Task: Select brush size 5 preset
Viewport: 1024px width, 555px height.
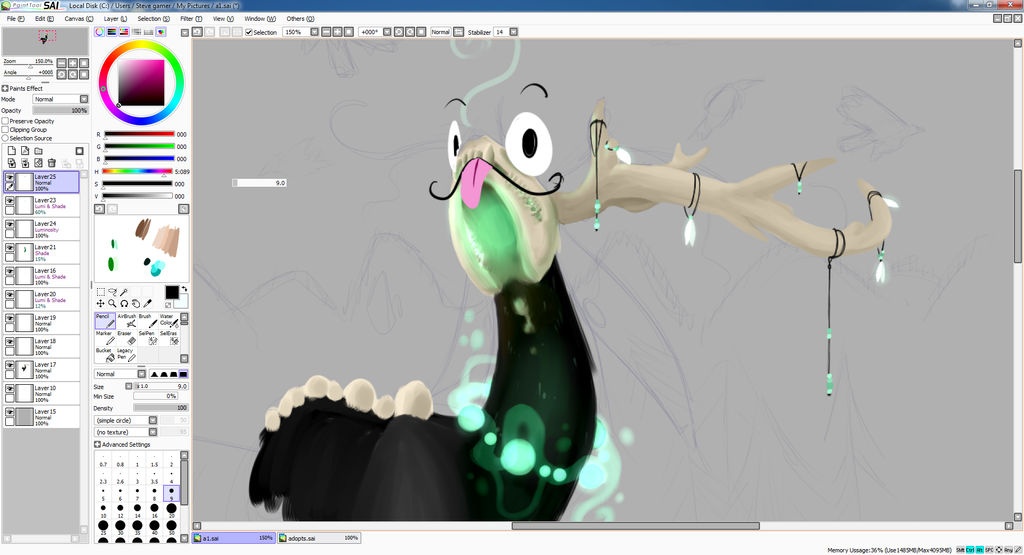Action: pos(103,492)
